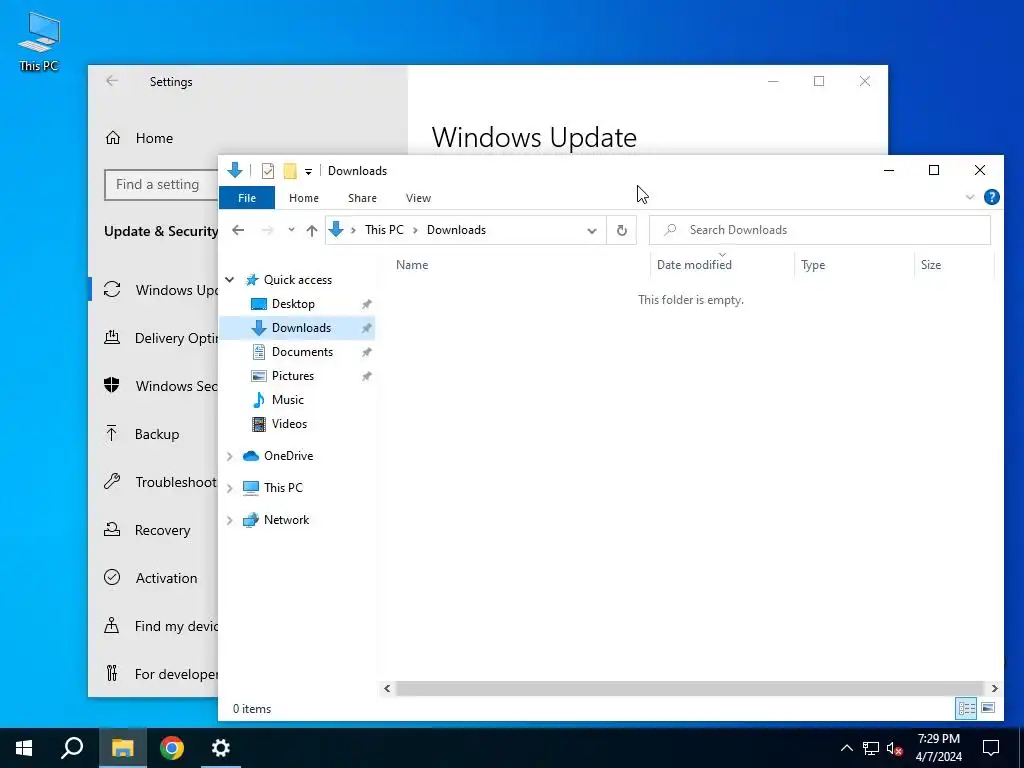The width and height of the screenshot is (1024, 768).
Task: Open Properties quick access toolbar icon
Action: [x=268, y=171]
